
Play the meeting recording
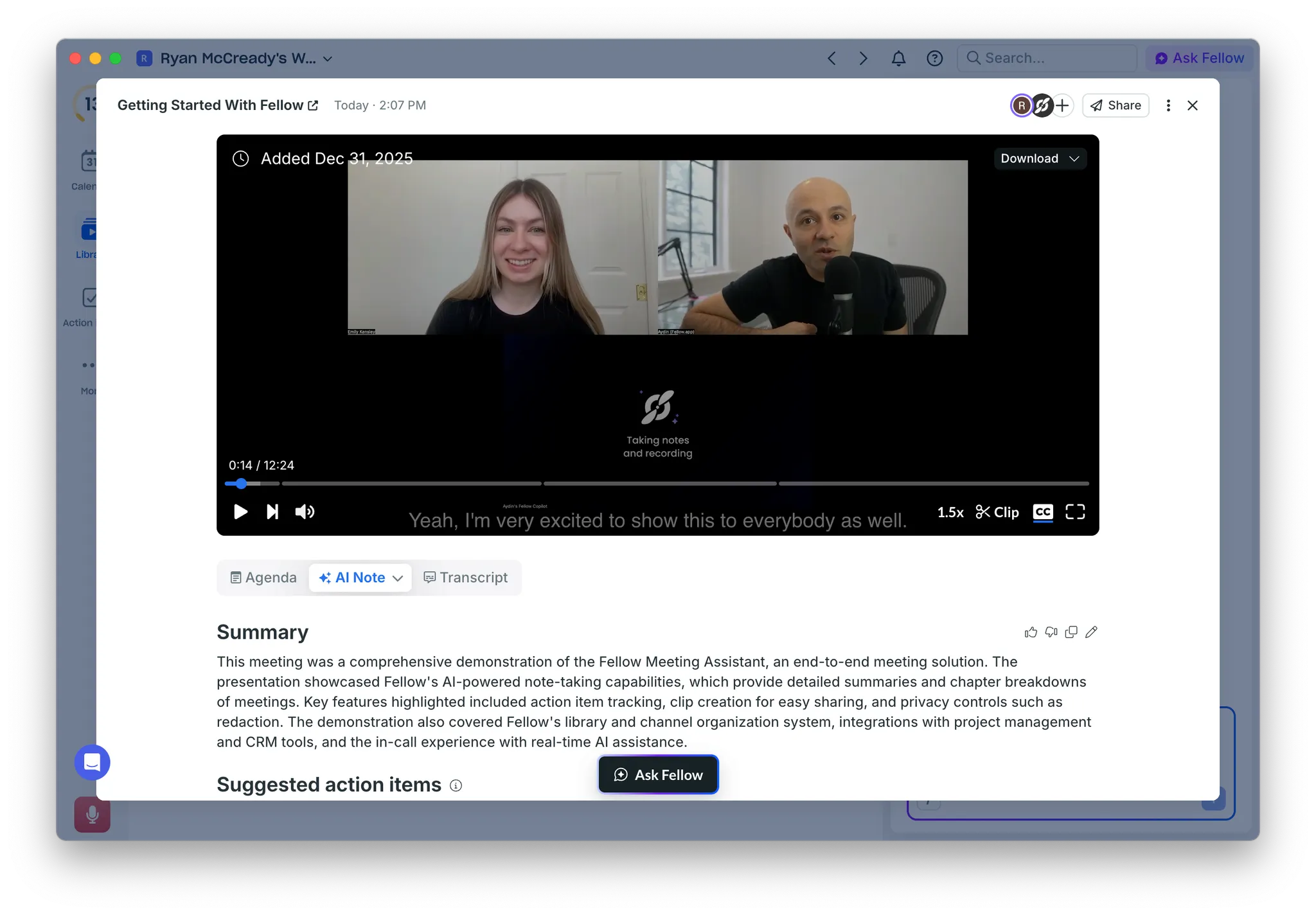(240, 511)
